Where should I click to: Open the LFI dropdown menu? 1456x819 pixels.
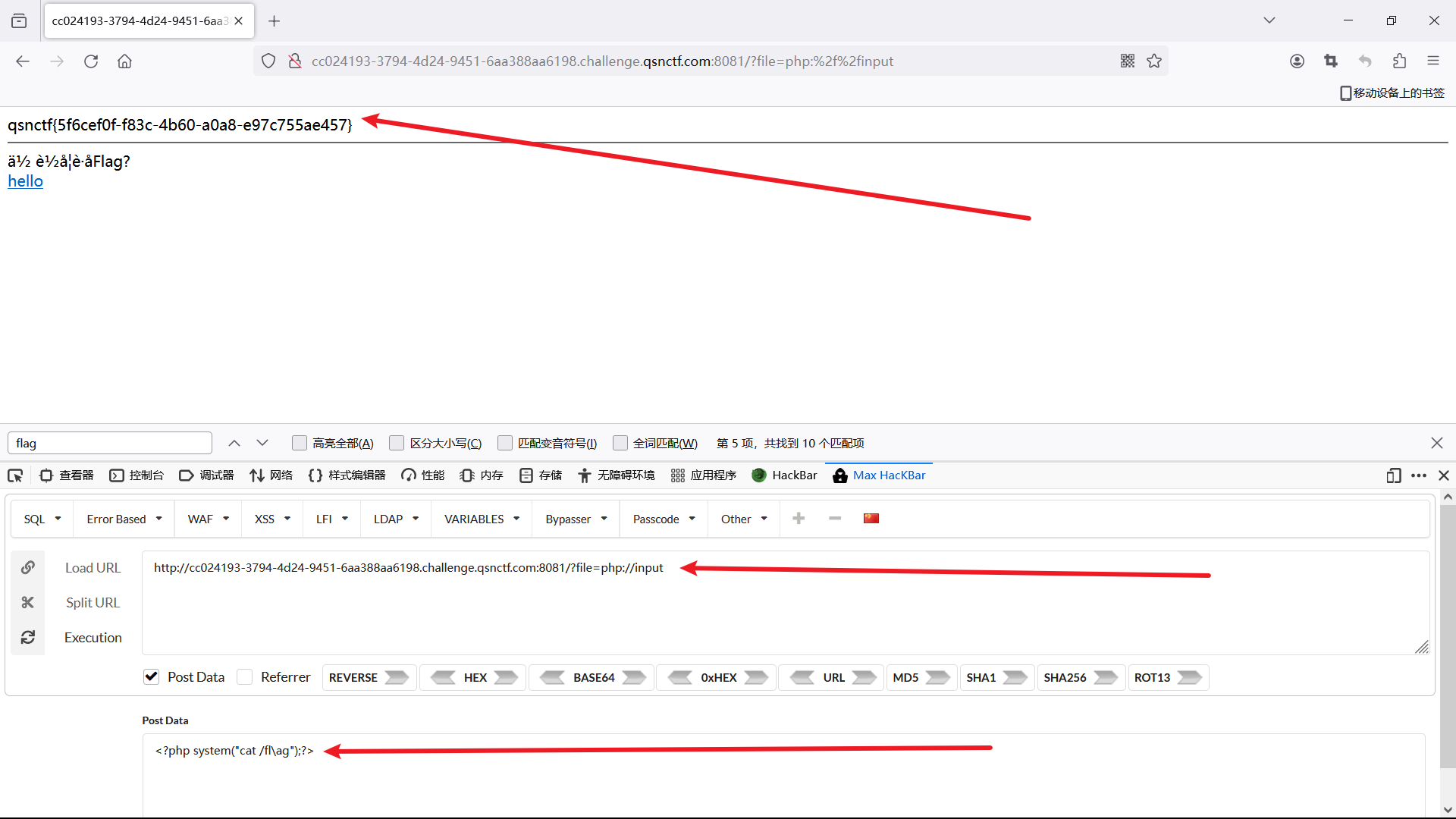[x=331, y=519]
